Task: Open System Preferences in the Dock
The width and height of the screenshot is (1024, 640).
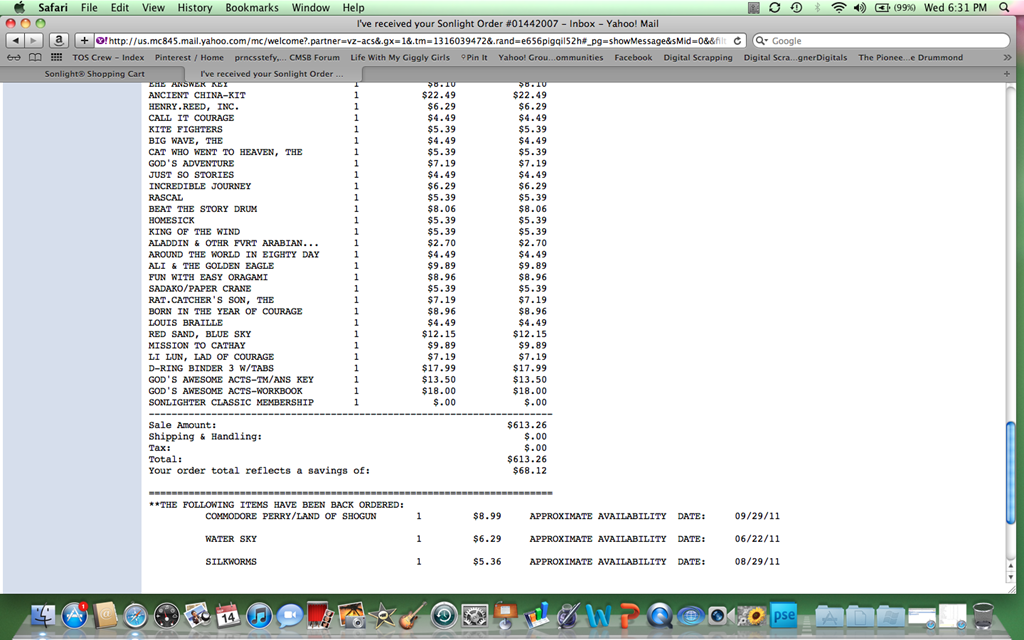Action: tap(475, 616)
